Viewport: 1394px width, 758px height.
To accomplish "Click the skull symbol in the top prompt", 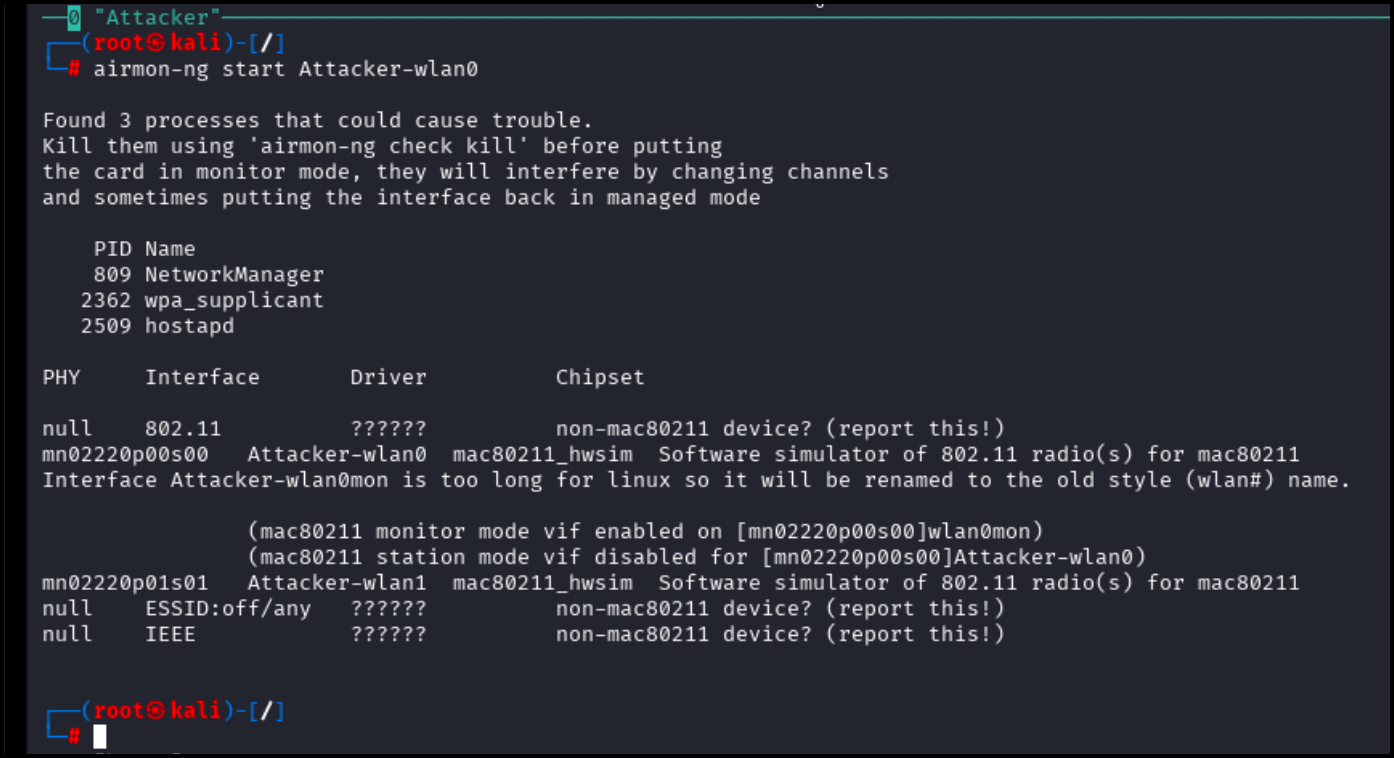I will [x=157, y=43].
